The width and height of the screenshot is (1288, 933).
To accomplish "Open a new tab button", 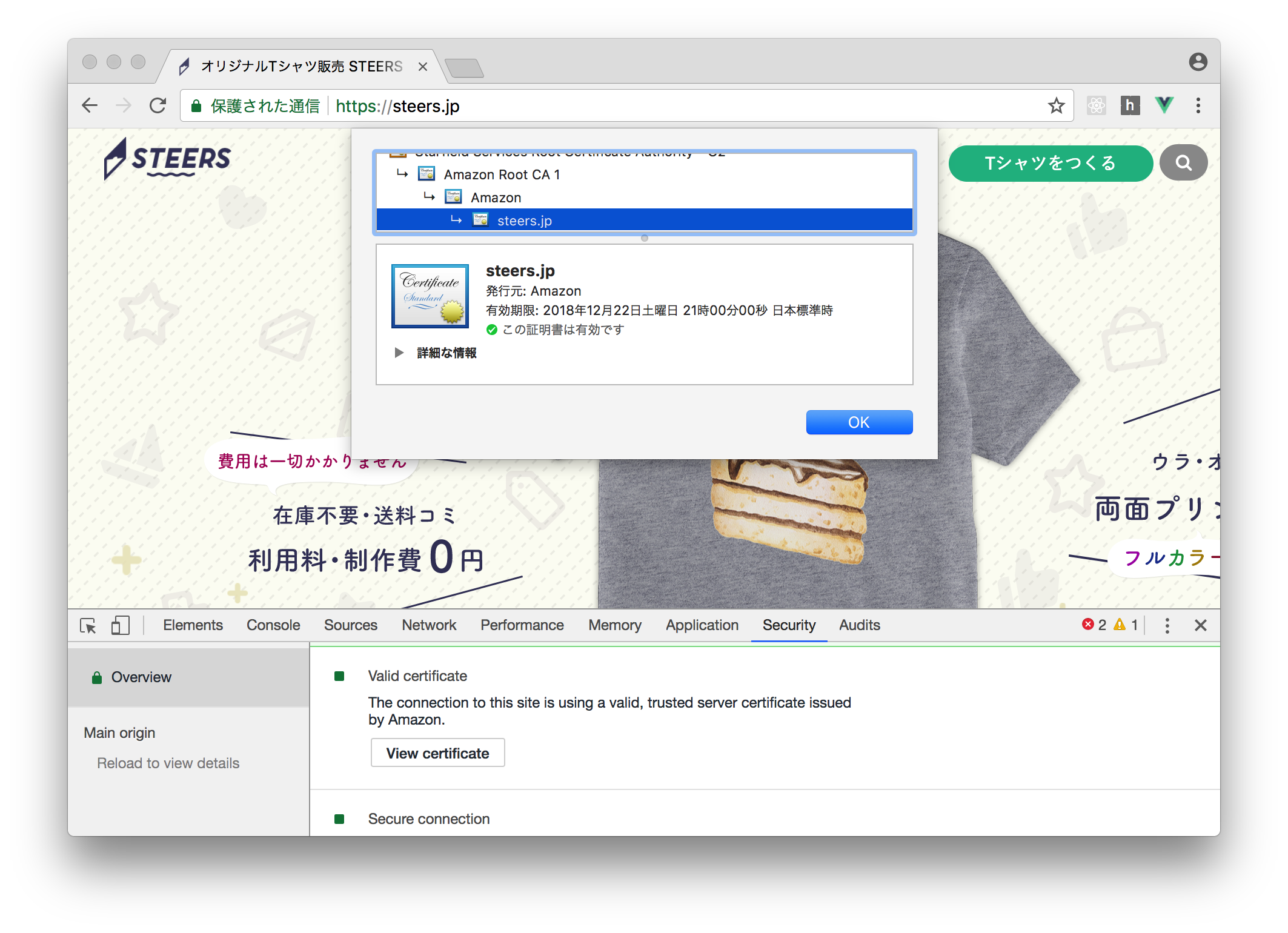I will click(464, 68).
